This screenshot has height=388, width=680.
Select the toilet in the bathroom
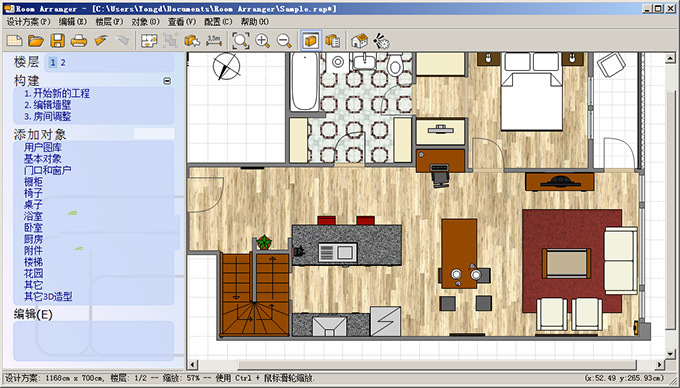395,64
